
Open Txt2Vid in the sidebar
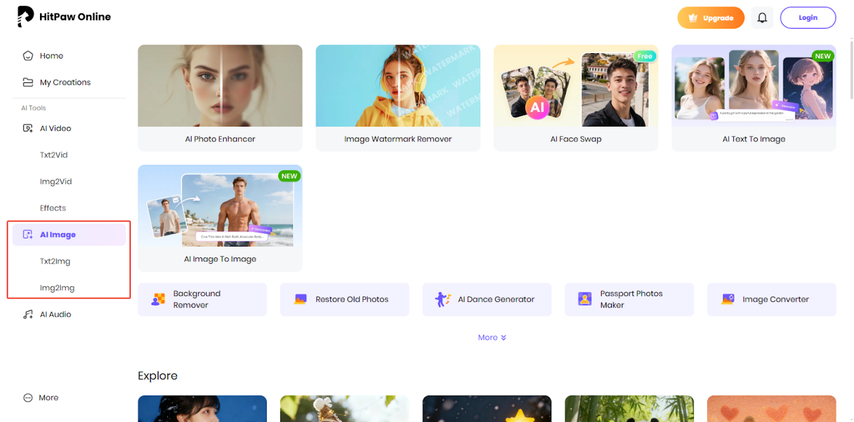[x=53, y=155]
